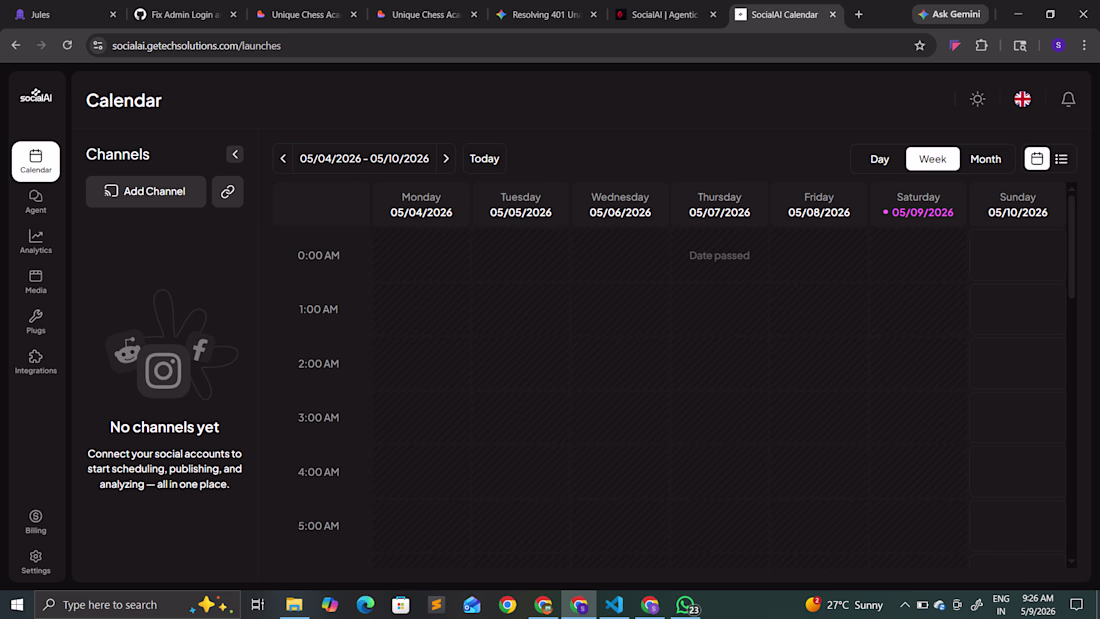Click the Thursday 05/07/2026 column header
The image size is (1100, 619).
click(x=719, y=204)
